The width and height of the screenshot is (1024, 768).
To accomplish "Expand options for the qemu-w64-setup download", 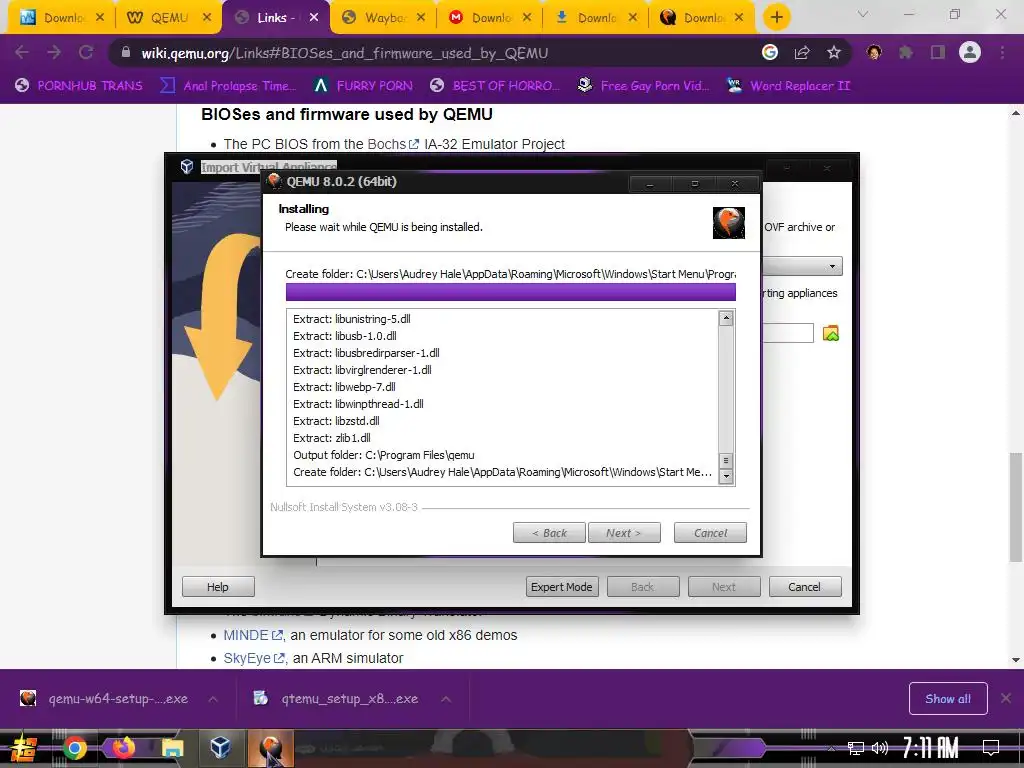I will tap(213, 699).
